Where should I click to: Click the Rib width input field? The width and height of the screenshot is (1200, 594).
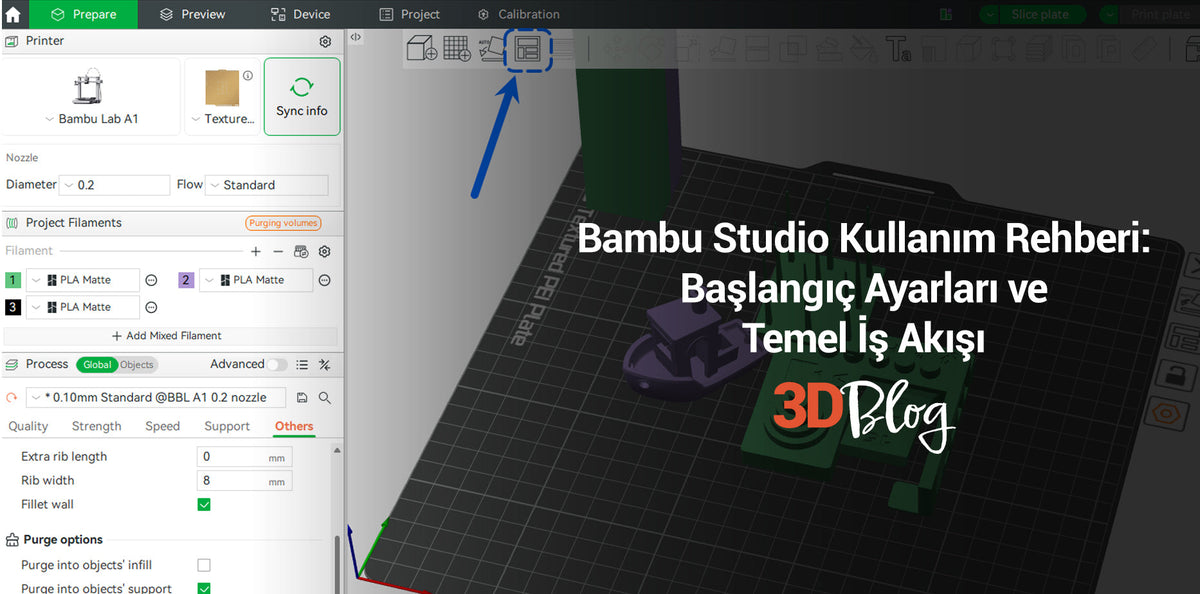[244, 481]
